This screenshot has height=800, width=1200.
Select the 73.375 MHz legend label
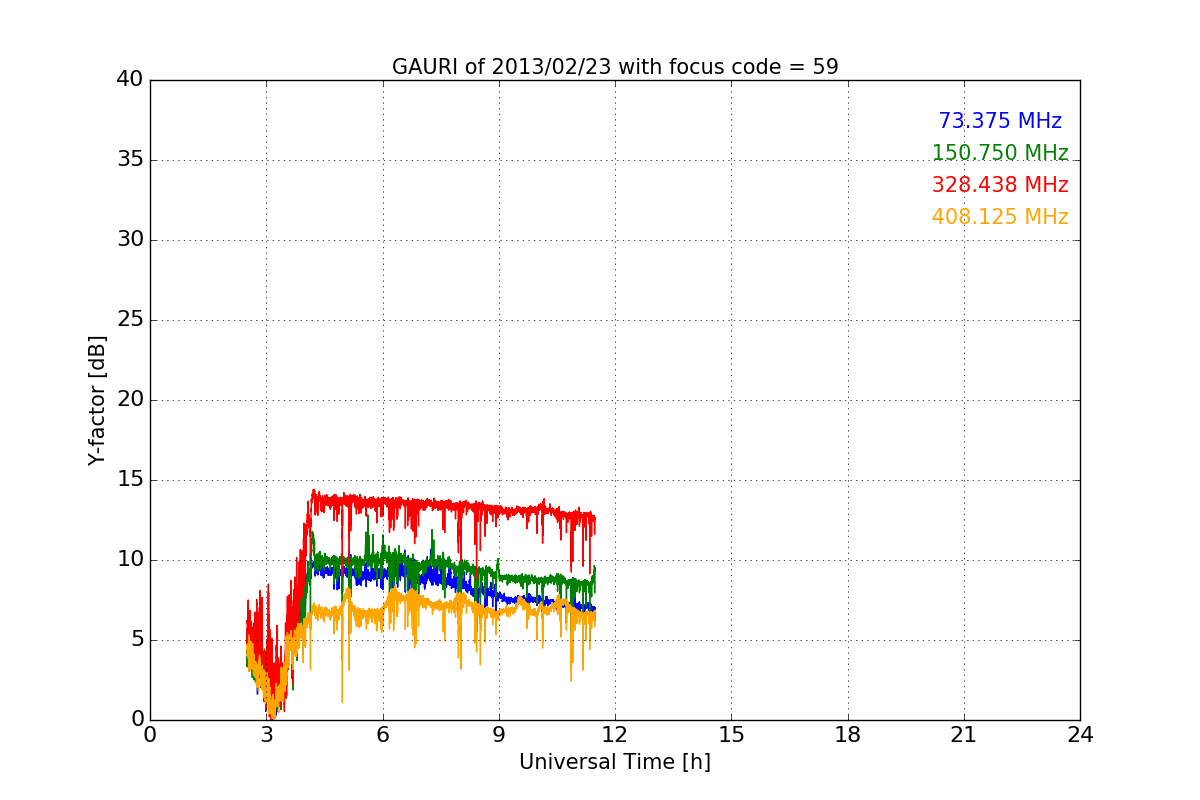(1000, 121)
